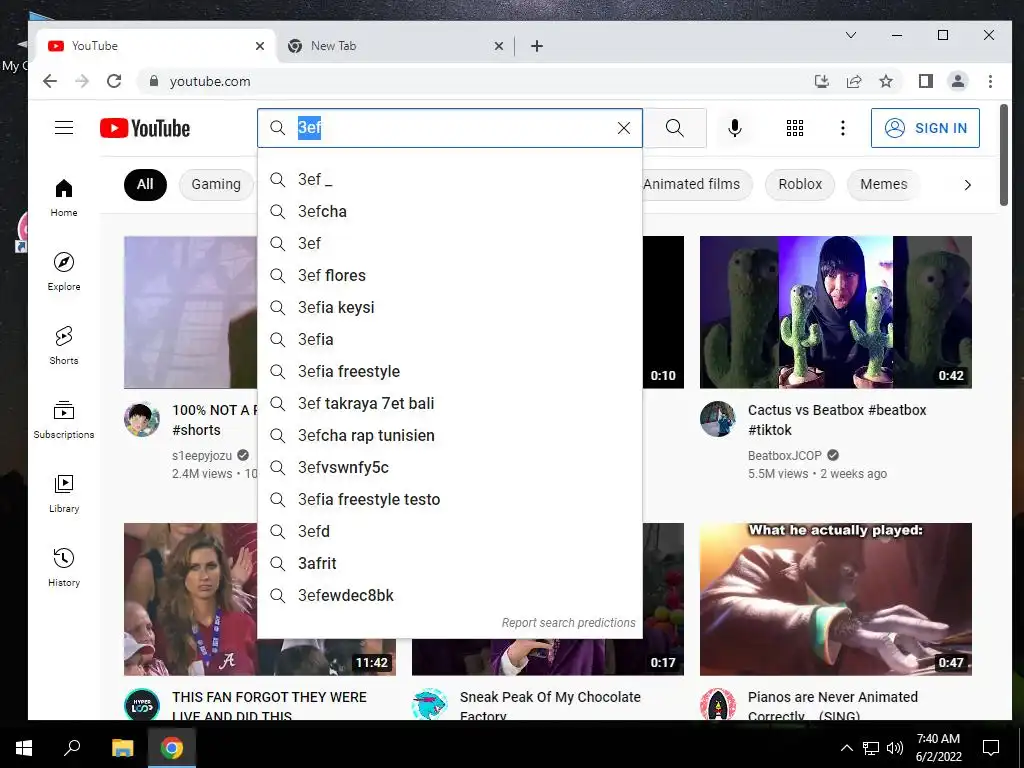This screenshot has width=1024, height=768.
Task: Open Chrome tab search chevron
Action: 850,35
